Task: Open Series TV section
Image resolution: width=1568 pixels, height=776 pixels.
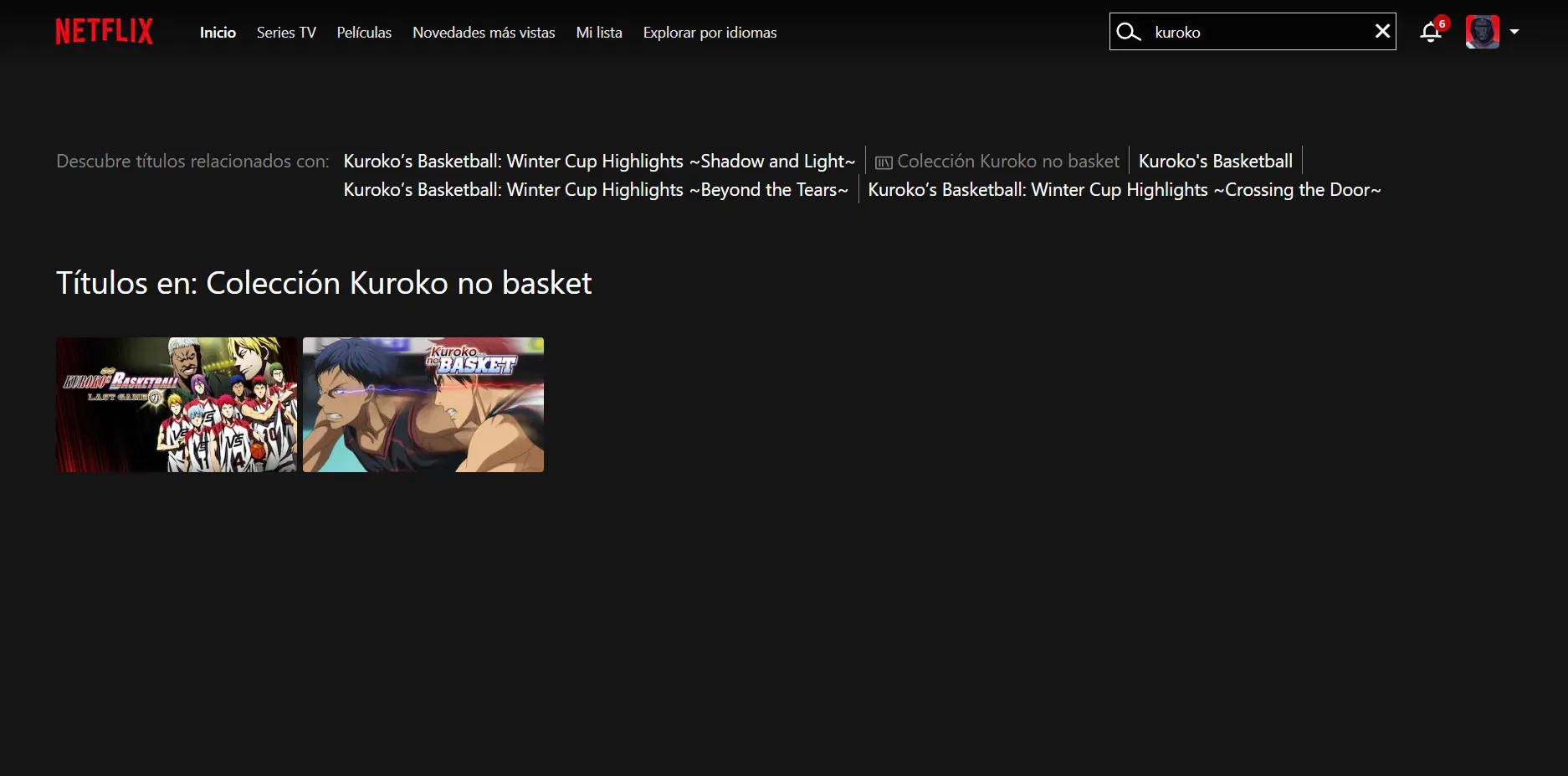Action: (x=286, y=33)
